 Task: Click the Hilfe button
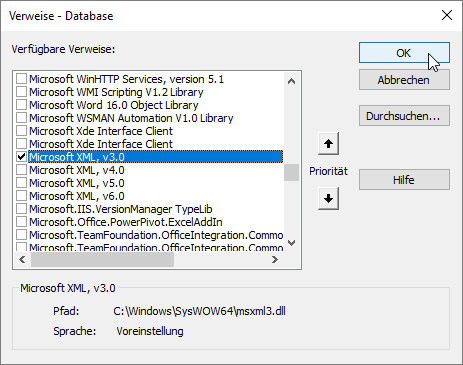404,180
